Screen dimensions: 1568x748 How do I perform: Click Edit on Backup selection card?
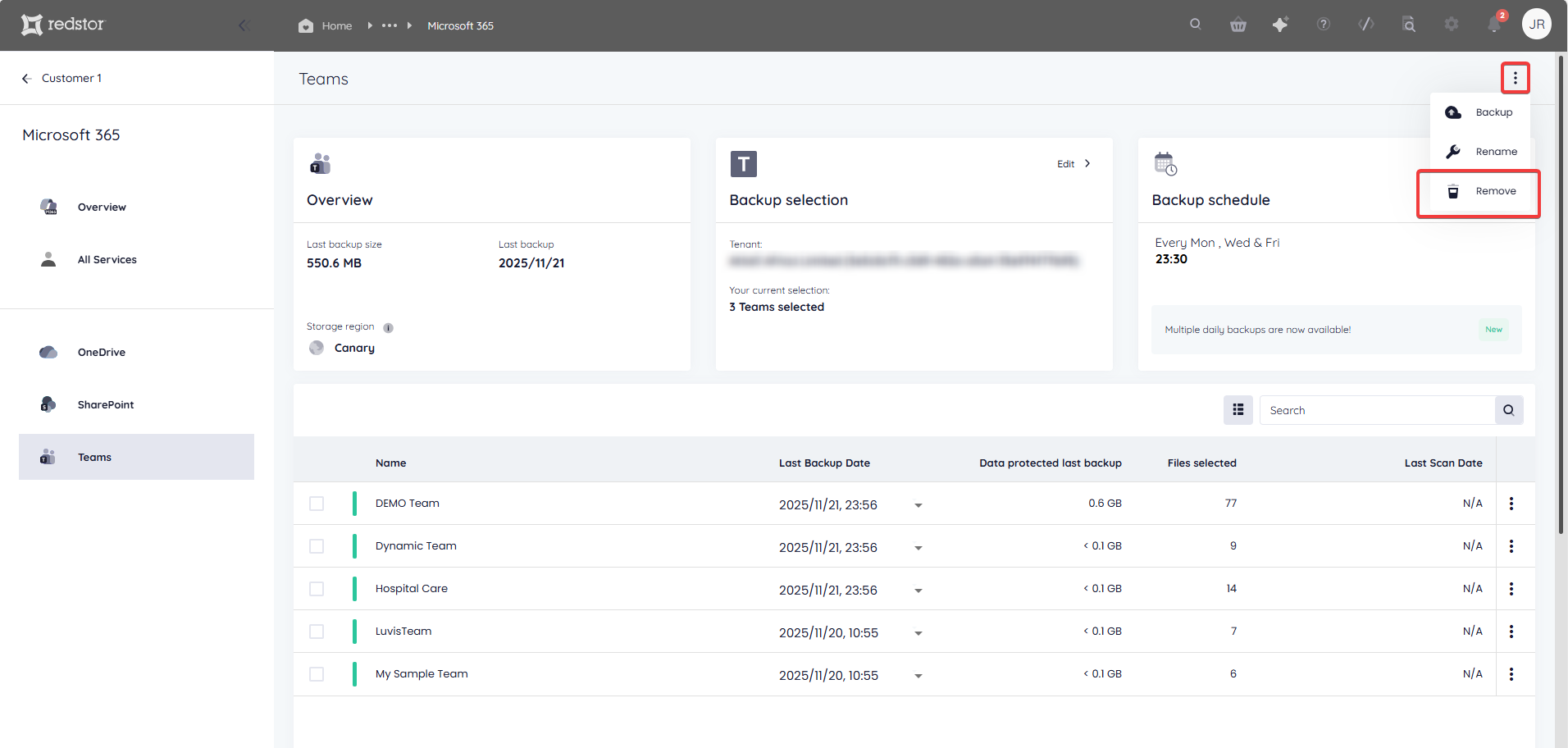[1073, 164]
